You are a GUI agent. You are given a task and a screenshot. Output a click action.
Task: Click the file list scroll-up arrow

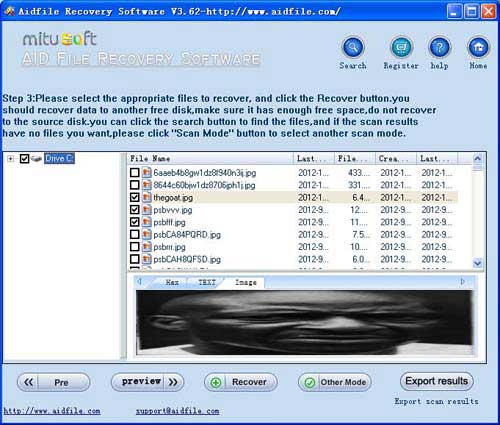click(x=477, y=158)
